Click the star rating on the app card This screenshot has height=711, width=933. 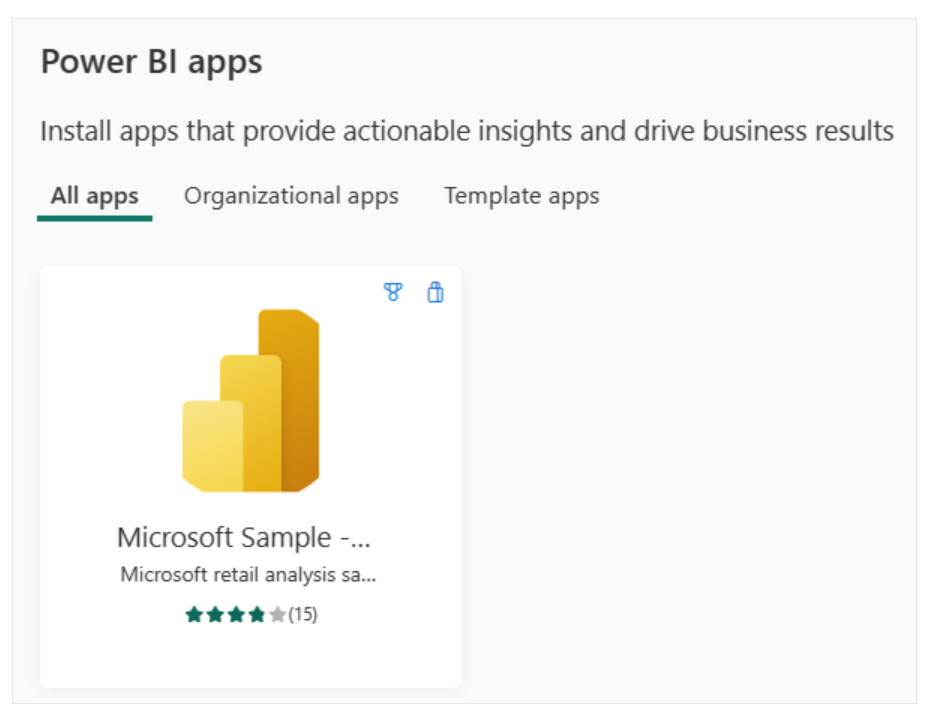click(236, 614)
